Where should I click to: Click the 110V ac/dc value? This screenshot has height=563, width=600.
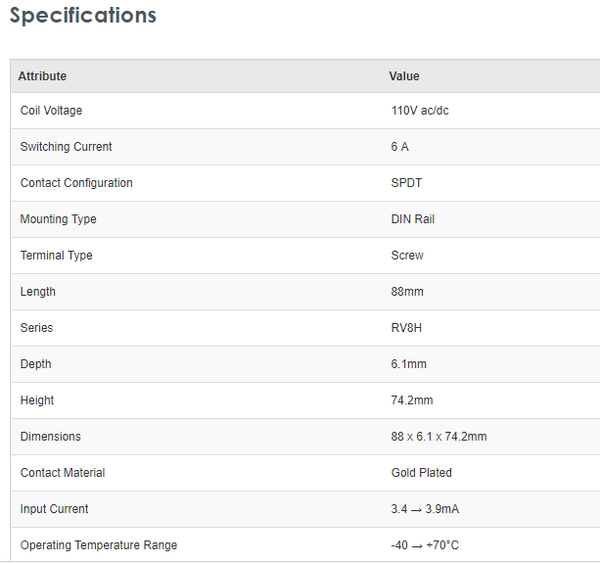coord(419,111)
